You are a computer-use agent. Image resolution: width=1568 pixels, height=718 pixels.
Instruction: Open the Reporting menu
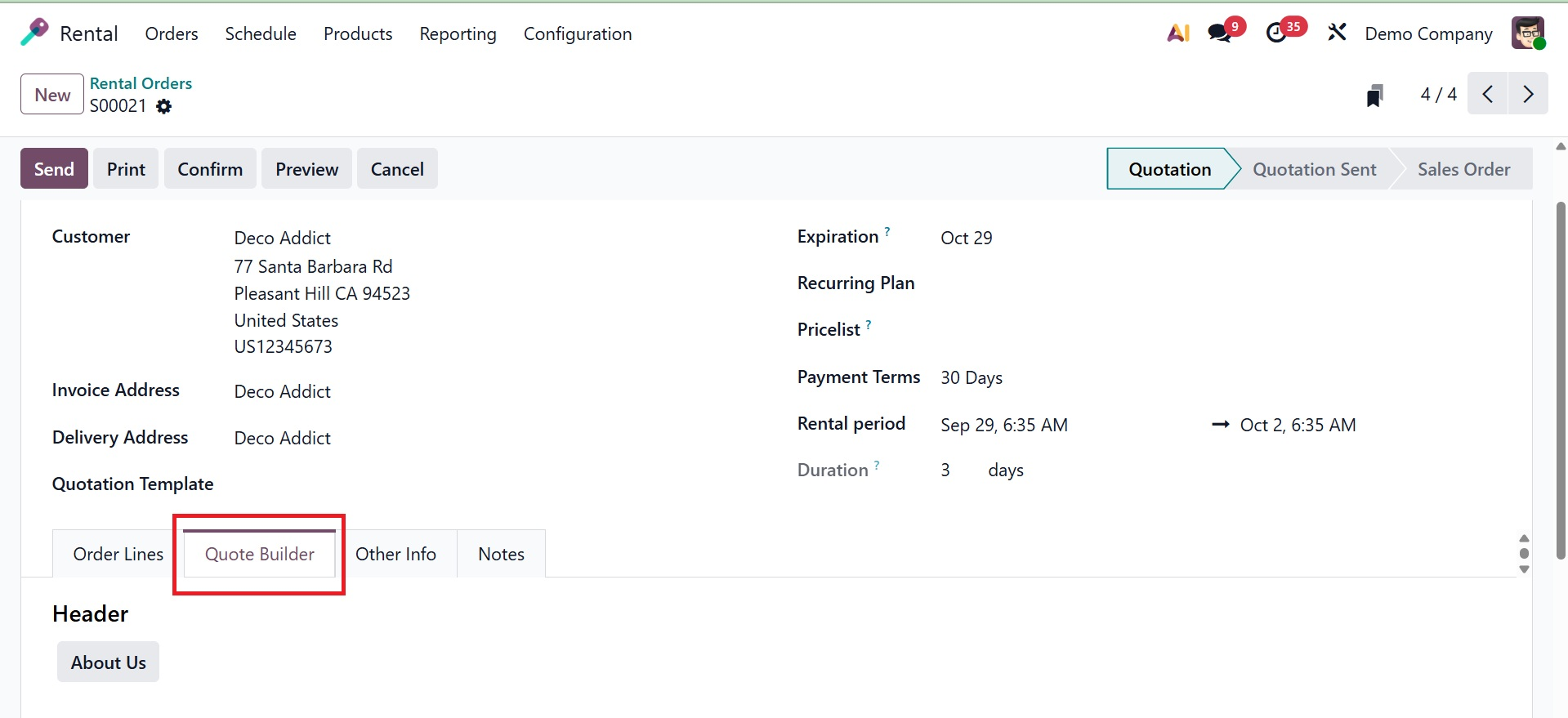458,33
